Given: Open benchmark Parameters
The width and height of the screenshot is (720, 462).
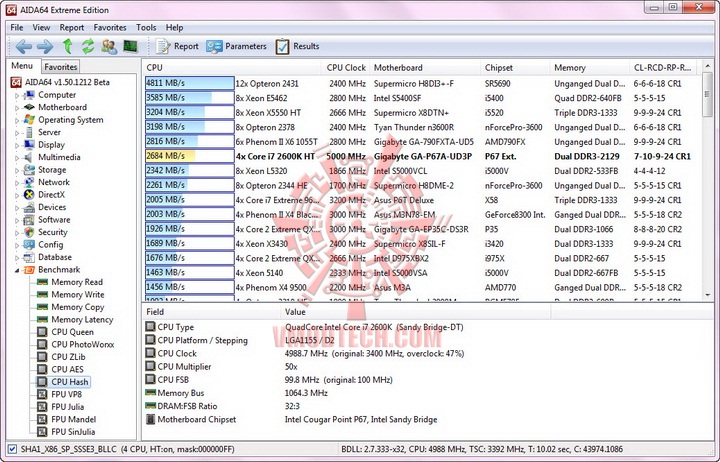Looking at the screenshot, I should [236, 46].
